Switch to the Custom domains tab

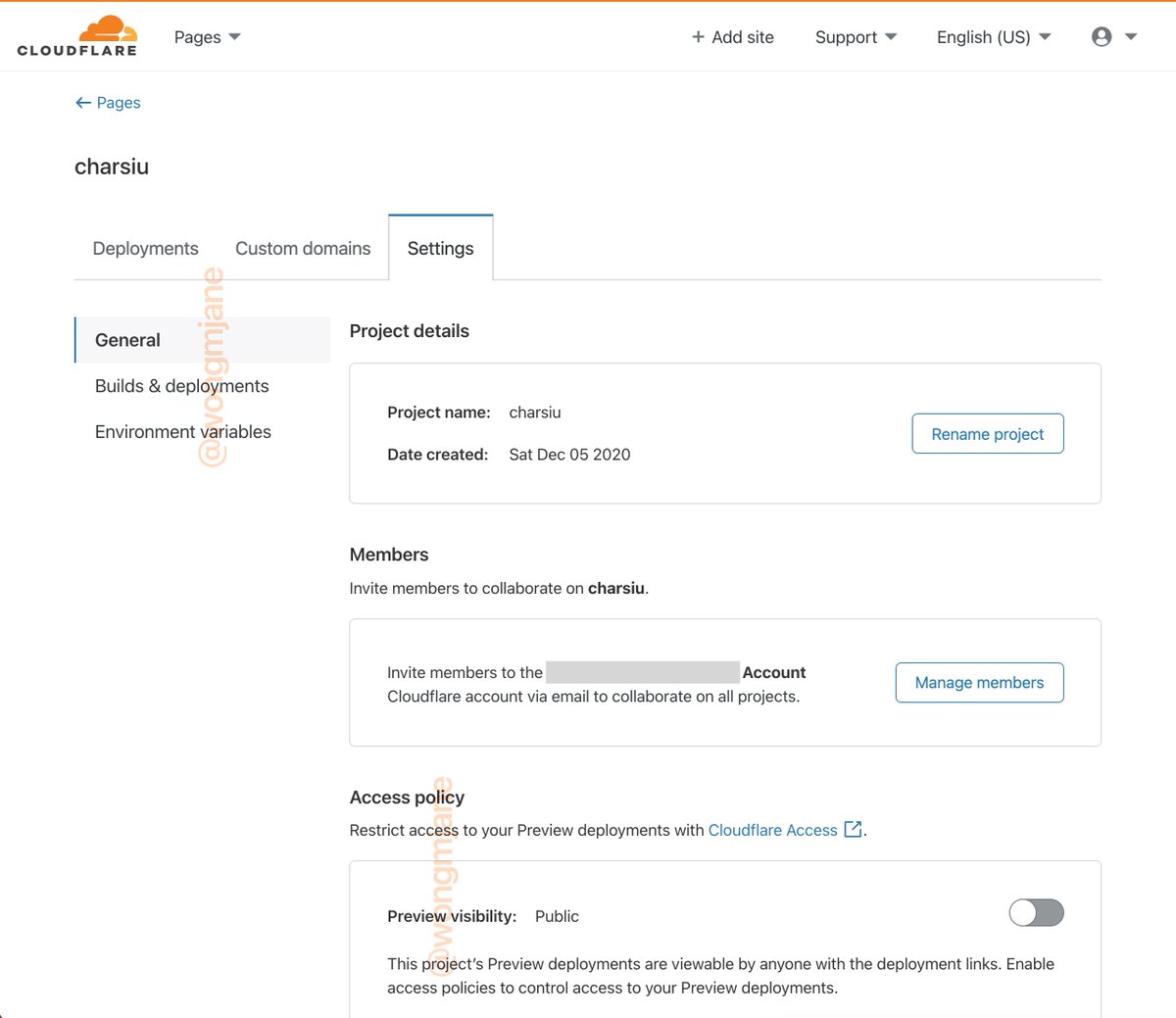(303, 249)
